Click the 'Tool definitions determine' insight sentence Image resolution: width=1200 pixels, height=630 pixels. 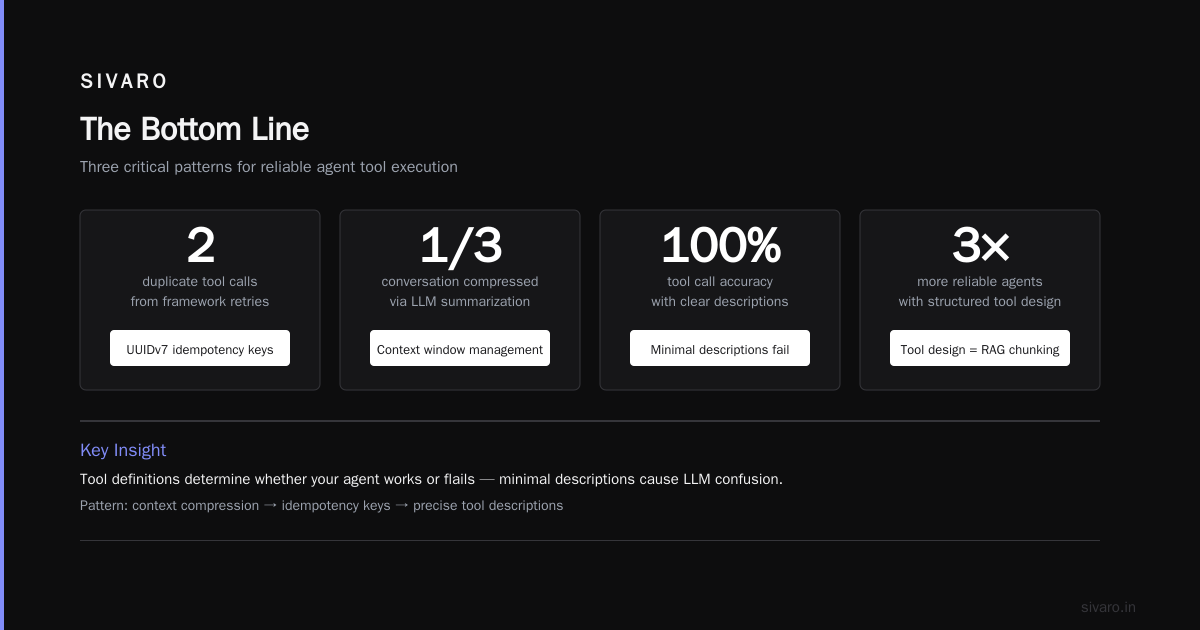tap(431, 479)
